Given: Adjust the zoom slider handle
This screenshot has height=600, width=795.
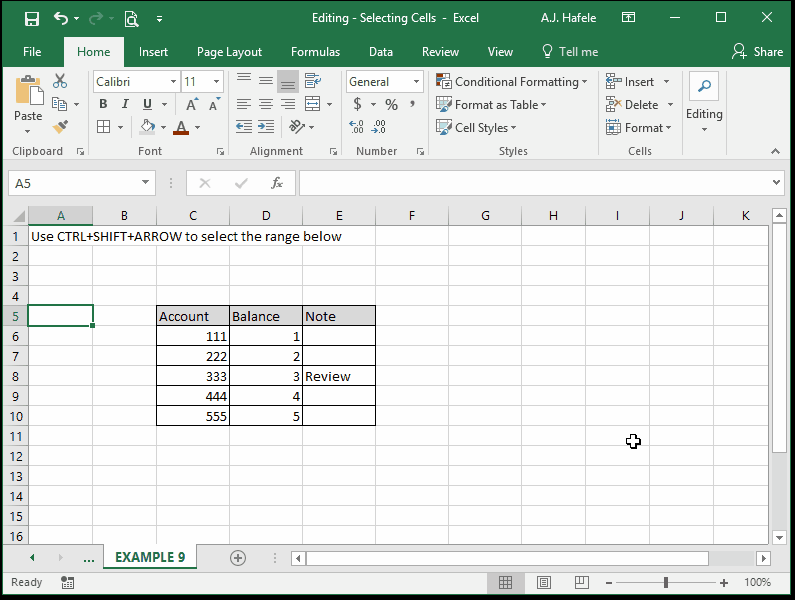Looking at the screenshot, I should pos(666,583).
